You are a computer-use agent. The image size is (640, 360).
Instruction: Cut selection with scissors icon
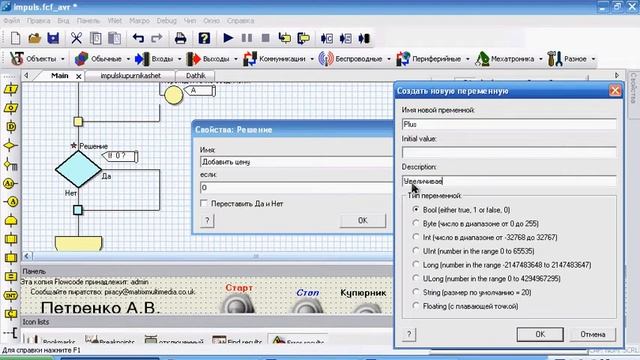click(x=76, y=38)
